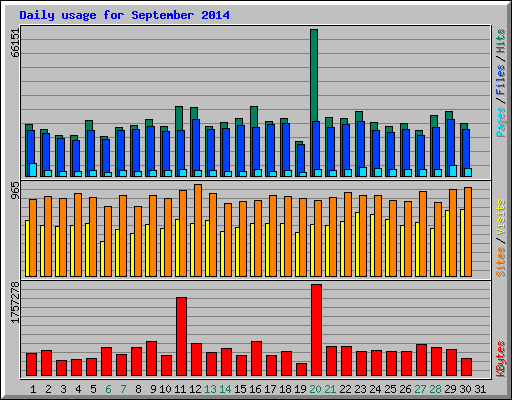This screenshot has height=400, width=512.
Task: Click the red KBytes bar for day 20
Action: pyautogui.click(x=316, y=330)
